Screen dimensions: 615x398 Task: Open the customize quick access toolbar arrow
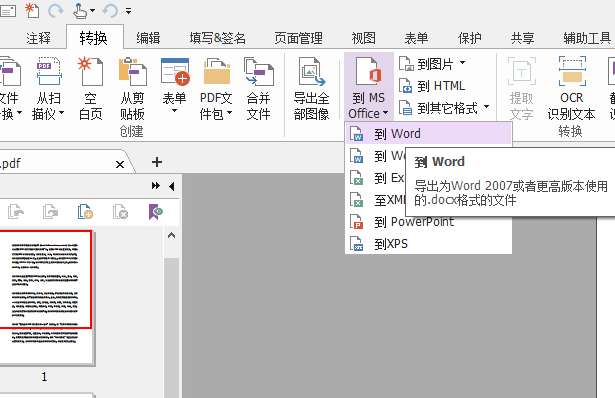point(129,11)
